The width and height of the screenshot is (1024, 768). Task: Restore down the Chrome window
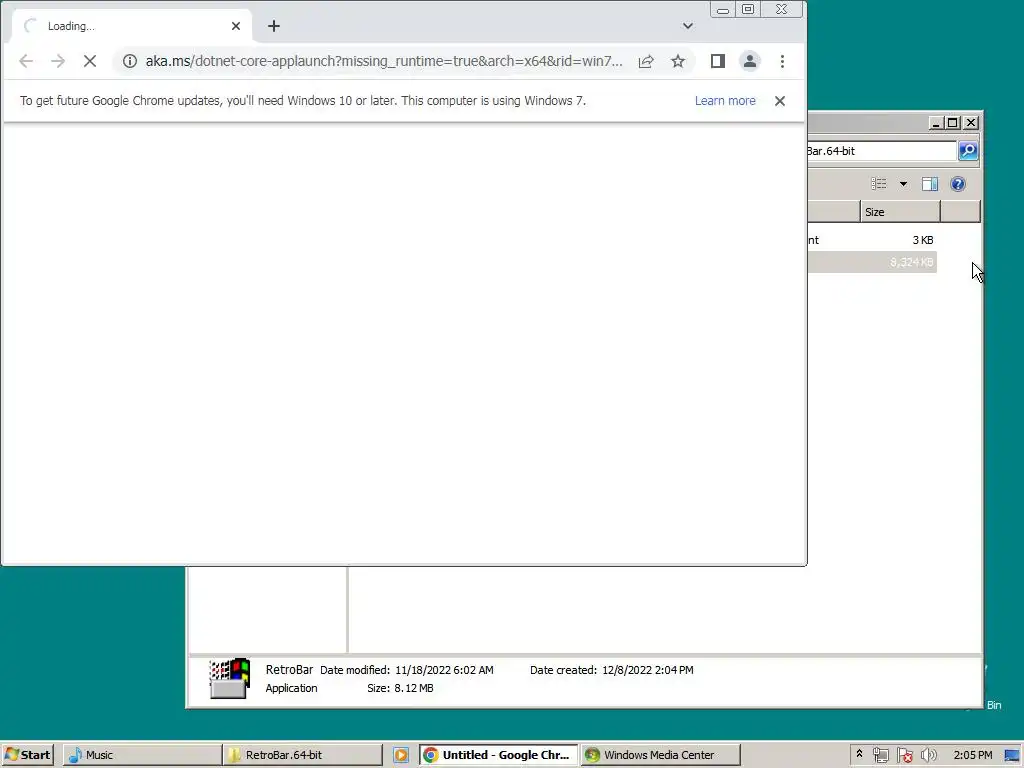(x=748, y=10)
